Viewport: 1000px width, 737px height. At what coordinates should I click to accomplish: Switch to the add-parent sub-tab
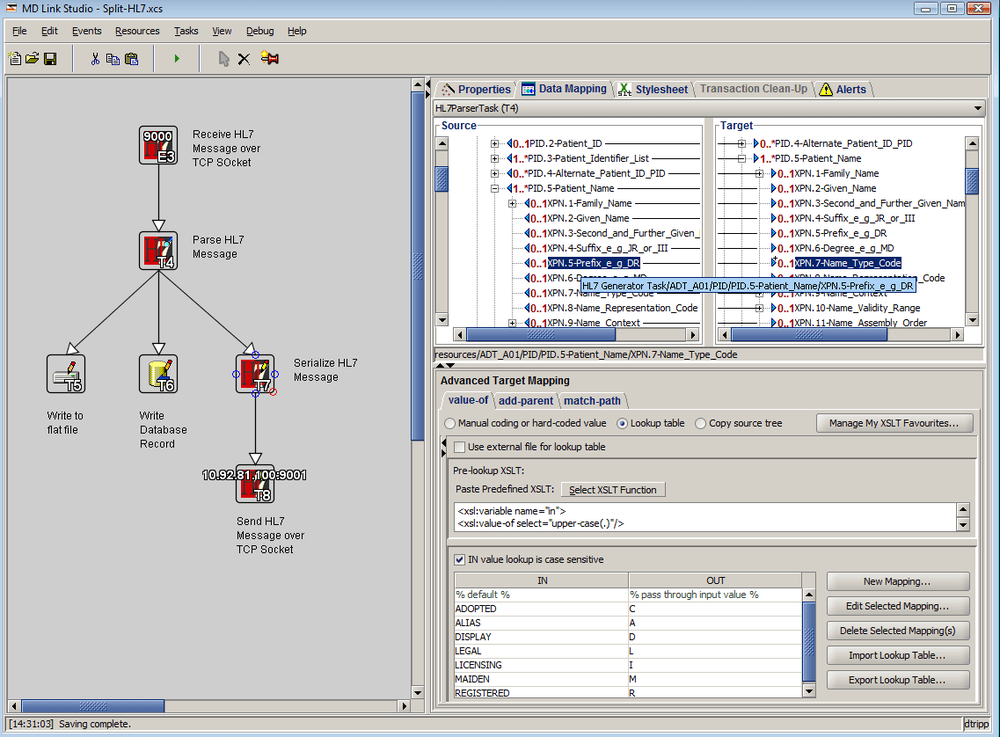pyautogui.click(x=526, y=400)
